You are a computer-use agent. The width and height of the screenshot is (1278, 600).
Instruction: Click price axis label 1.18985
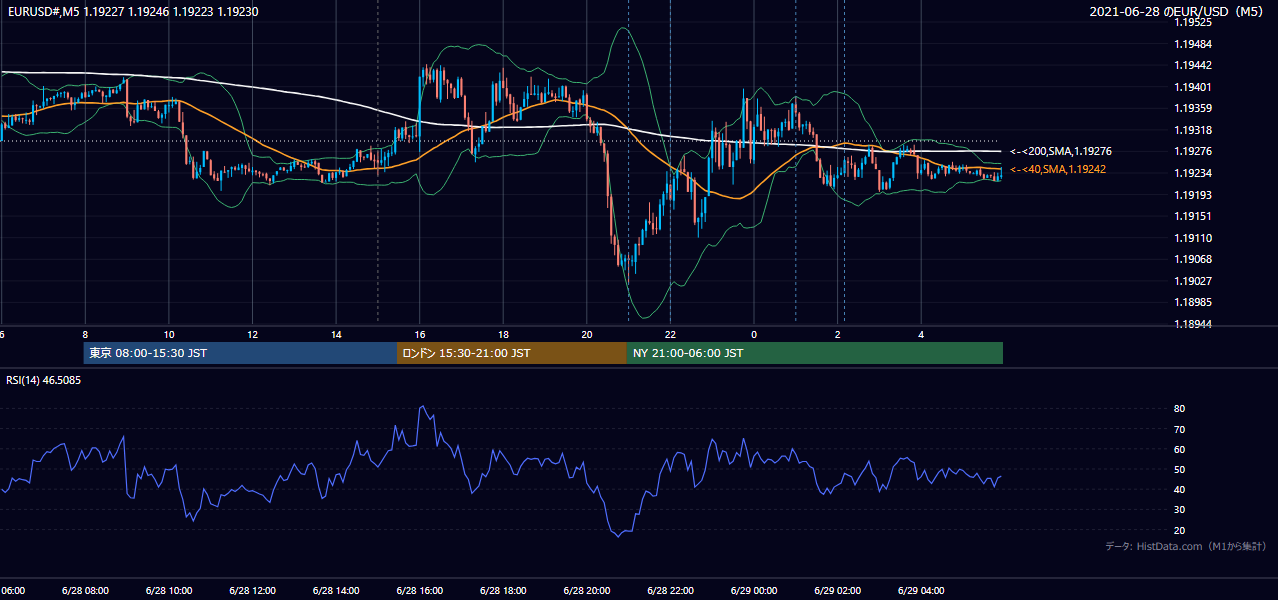(1193, 302)
